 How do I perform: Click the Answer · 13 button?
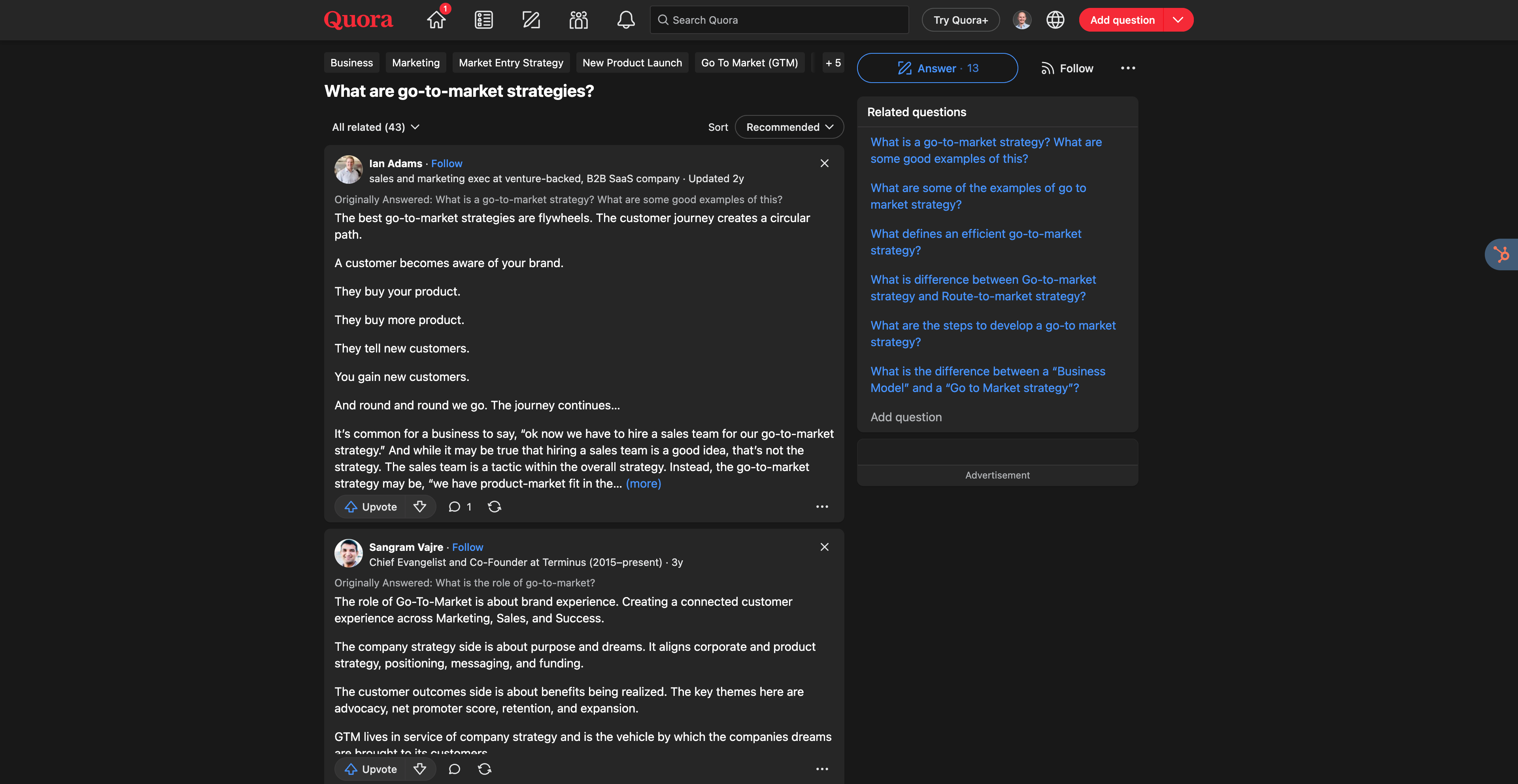tap(937, 68)
